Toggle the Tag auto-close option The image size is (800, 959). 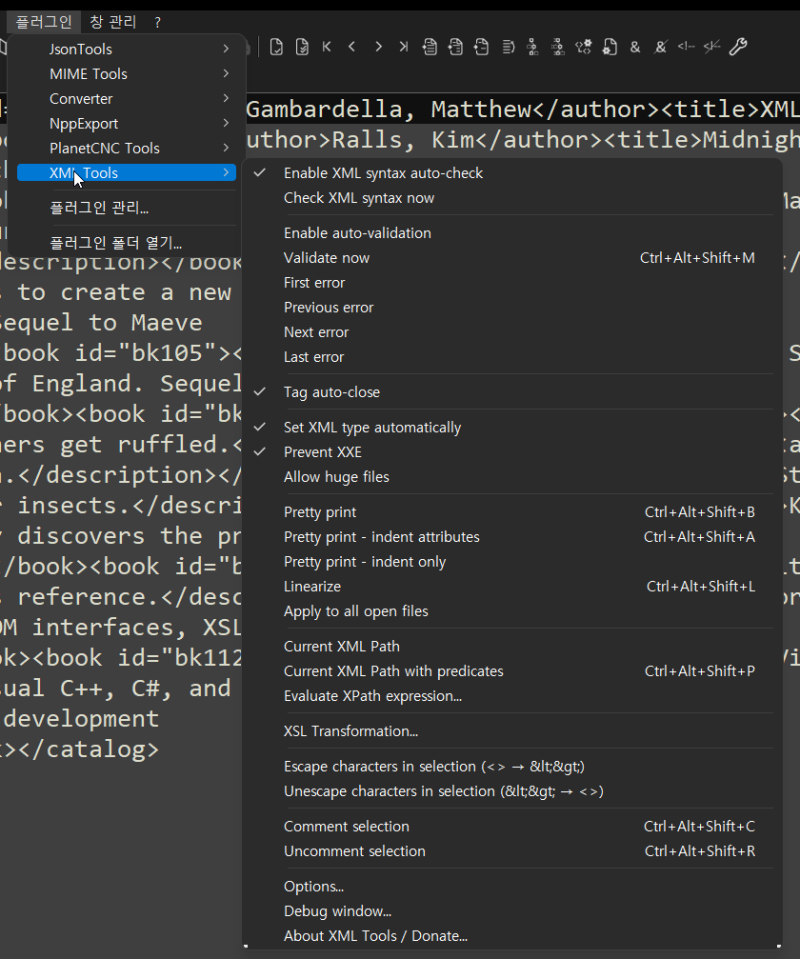coord(331,392)
